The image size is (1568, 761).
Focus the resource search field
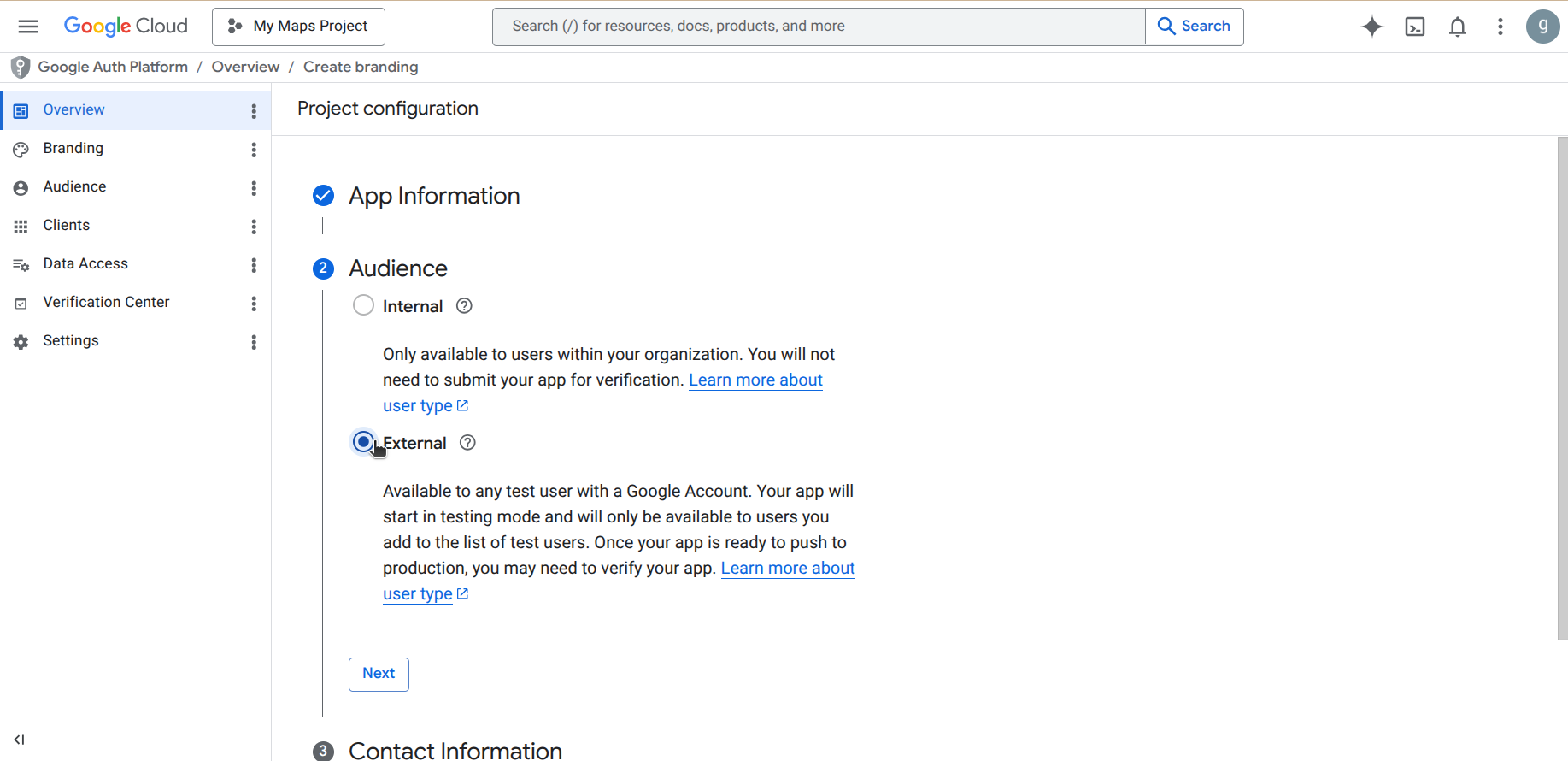pos(819,27)
